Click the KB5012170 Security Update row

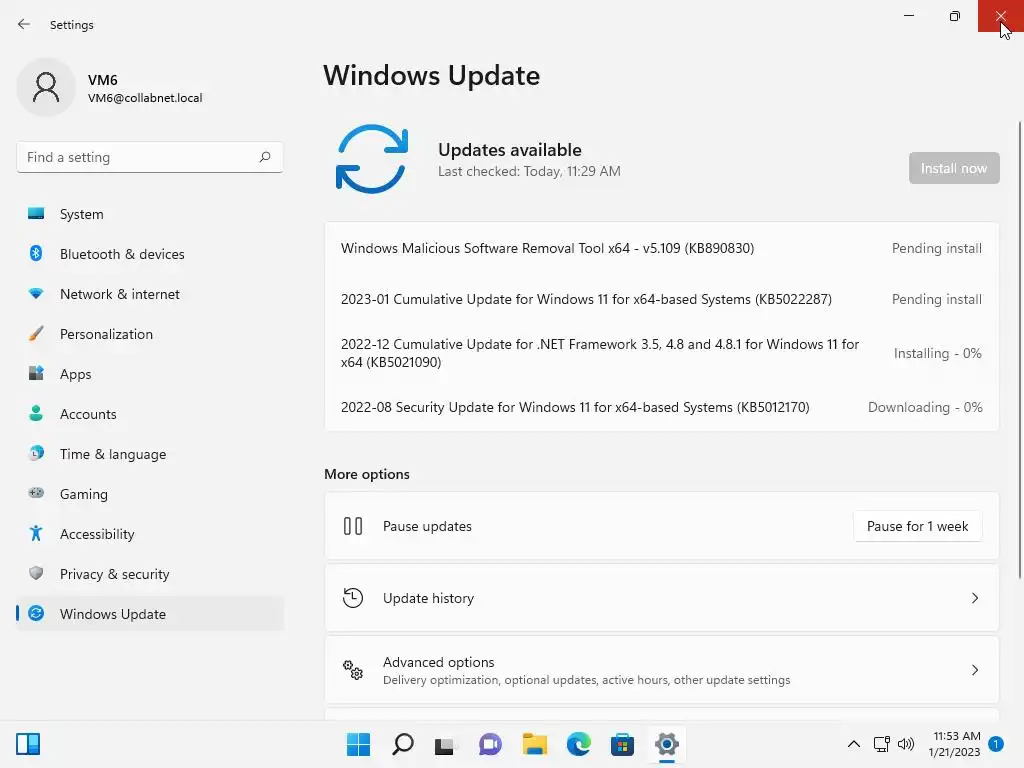661,407
